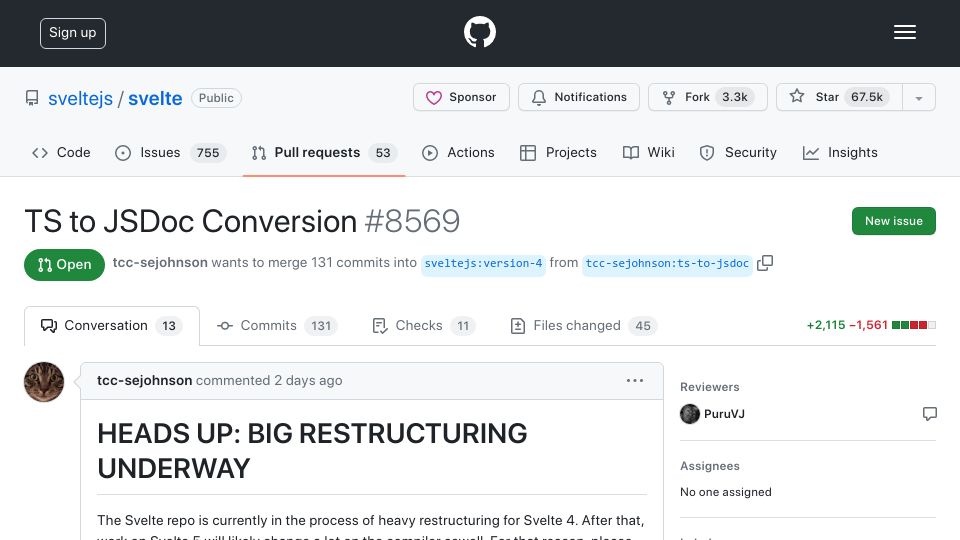Open tcc-sejohnson link in comment header

point(144,381)
